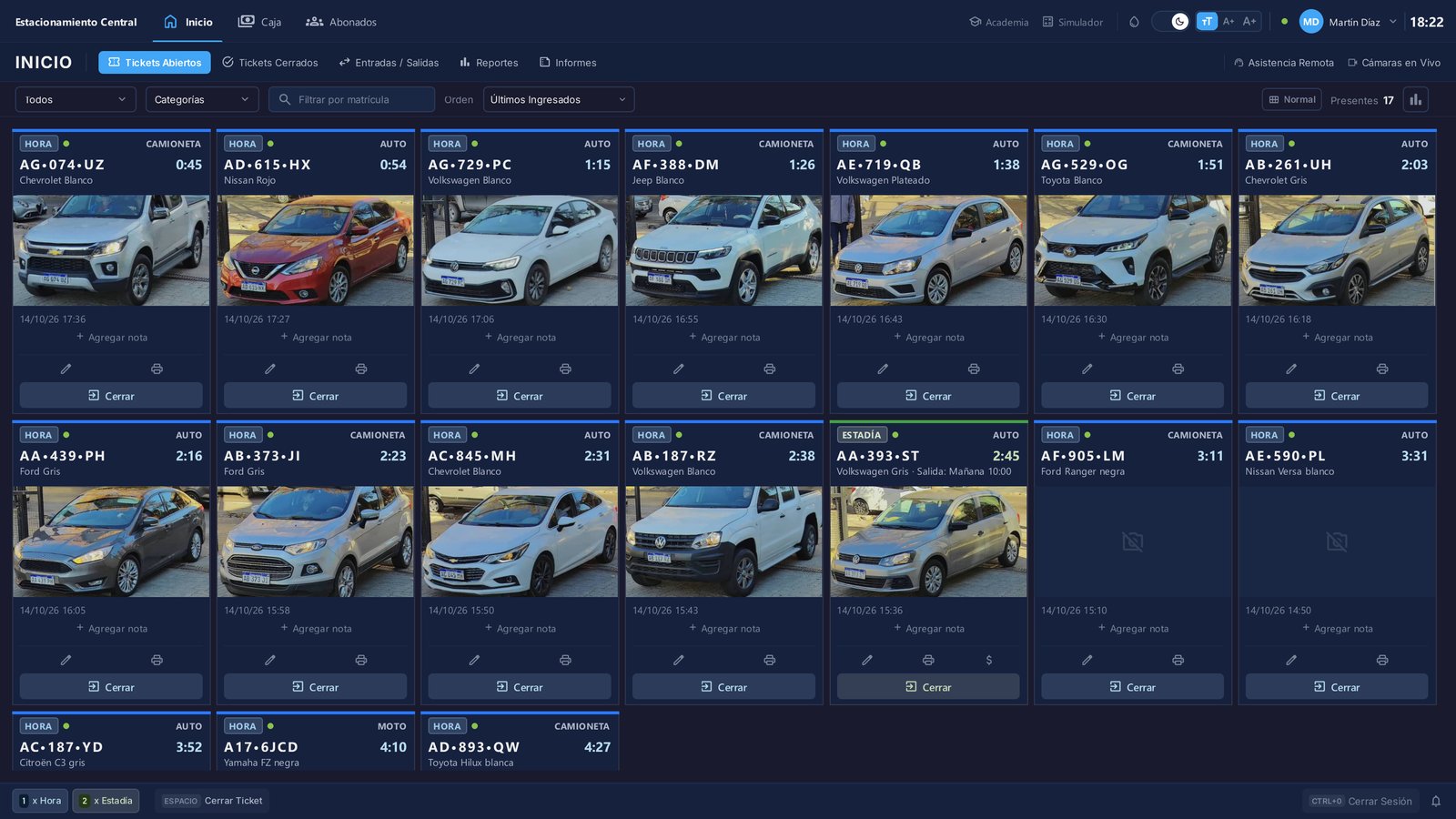
Task: Print ticket AC•845•MH
Action: 565,660
